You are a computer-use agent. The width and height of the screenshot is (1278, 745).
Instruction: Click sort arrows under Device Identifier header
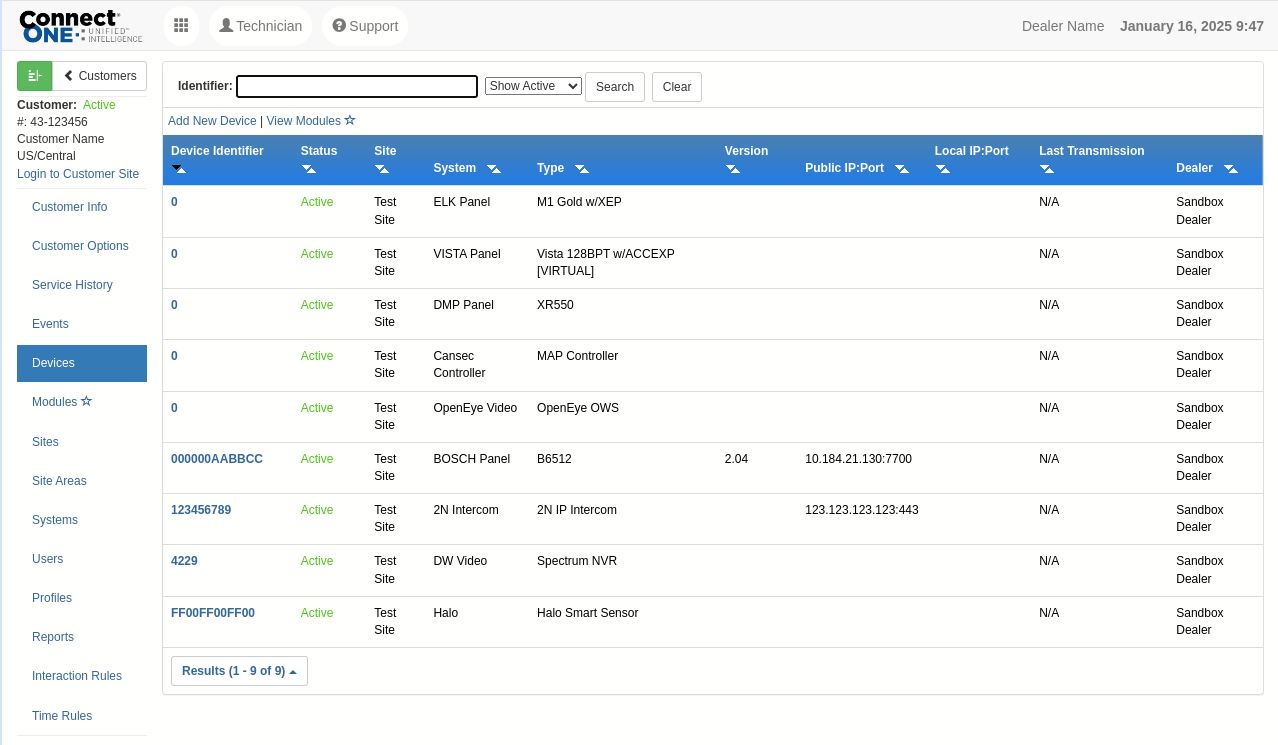pyautogui.click(x=179, y=168)
